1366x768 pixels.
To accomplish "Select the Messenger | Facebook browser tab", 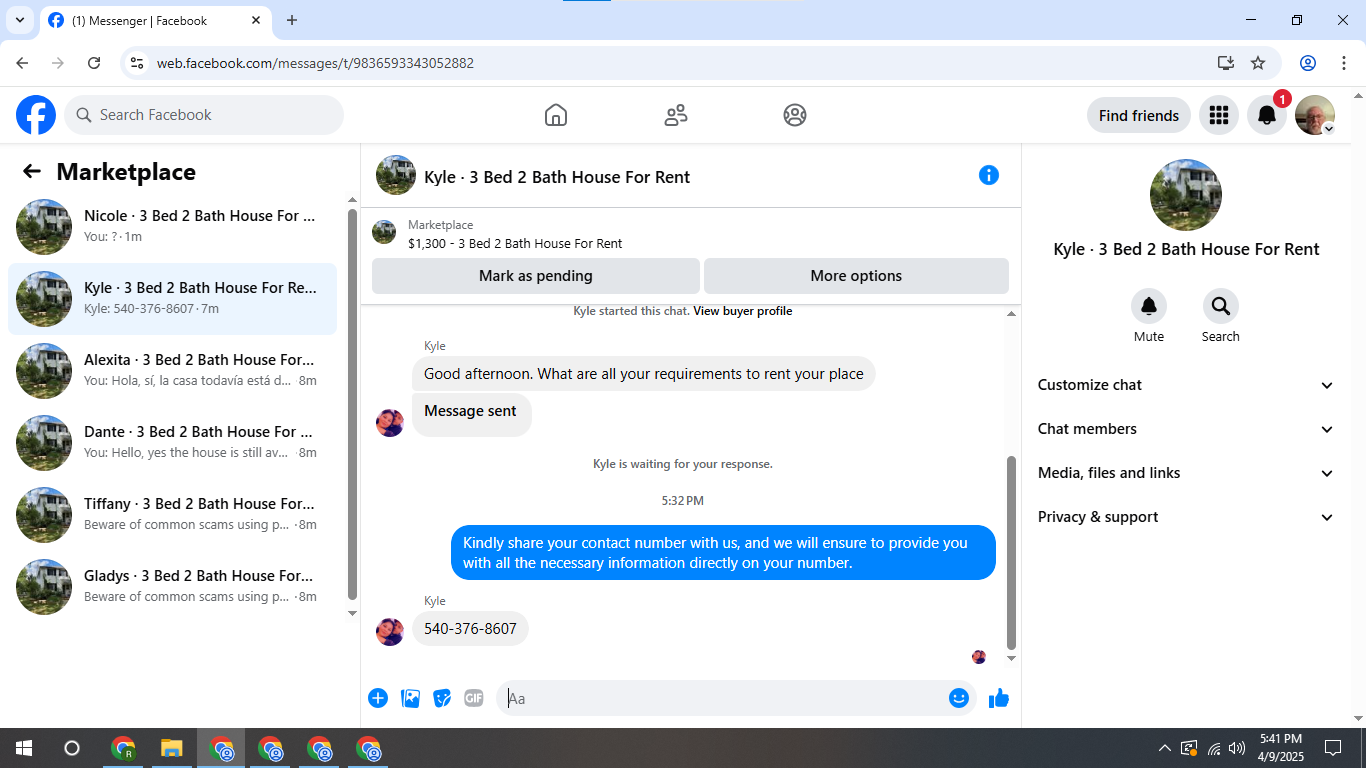I will click(155, 20).
